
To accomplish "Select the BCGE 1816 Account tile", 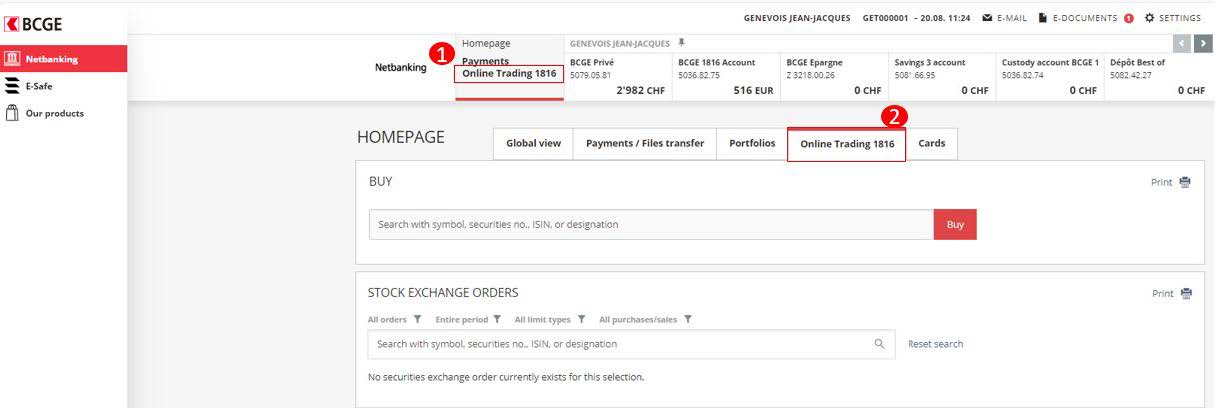I will [726, 76].
